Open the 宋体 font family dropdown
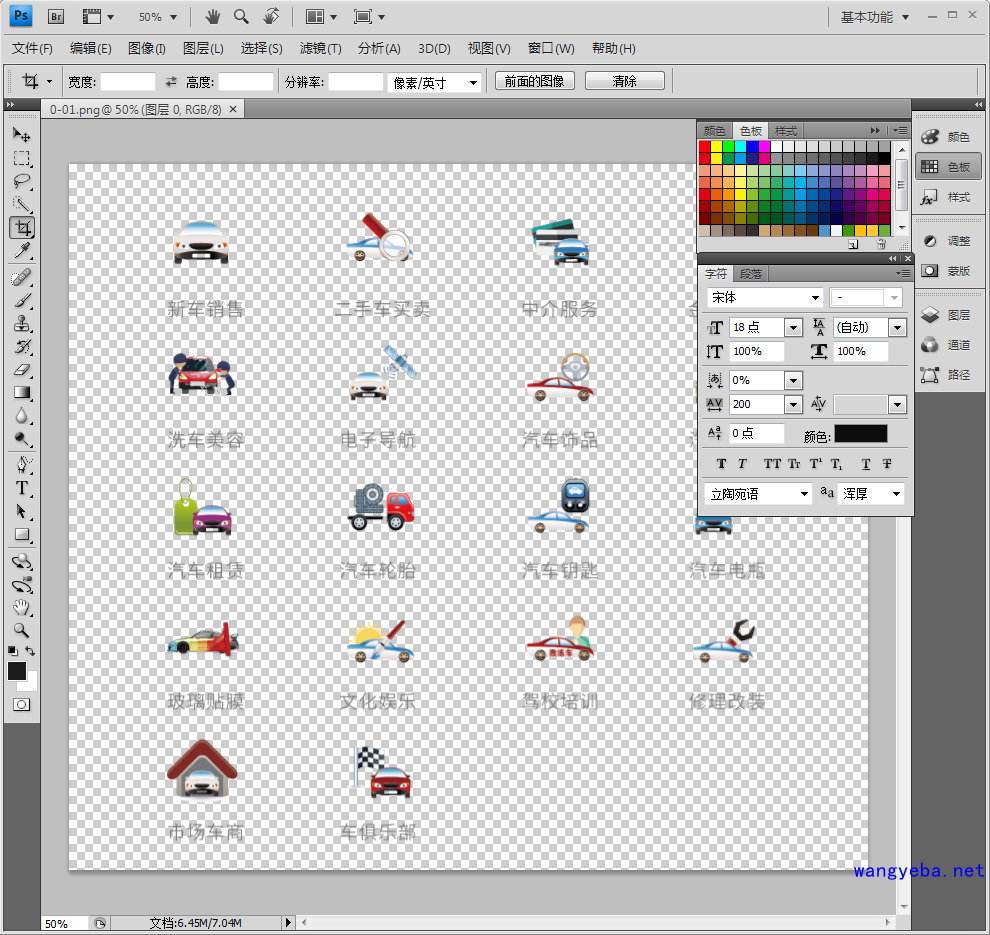990x935 pixels. 765,298
